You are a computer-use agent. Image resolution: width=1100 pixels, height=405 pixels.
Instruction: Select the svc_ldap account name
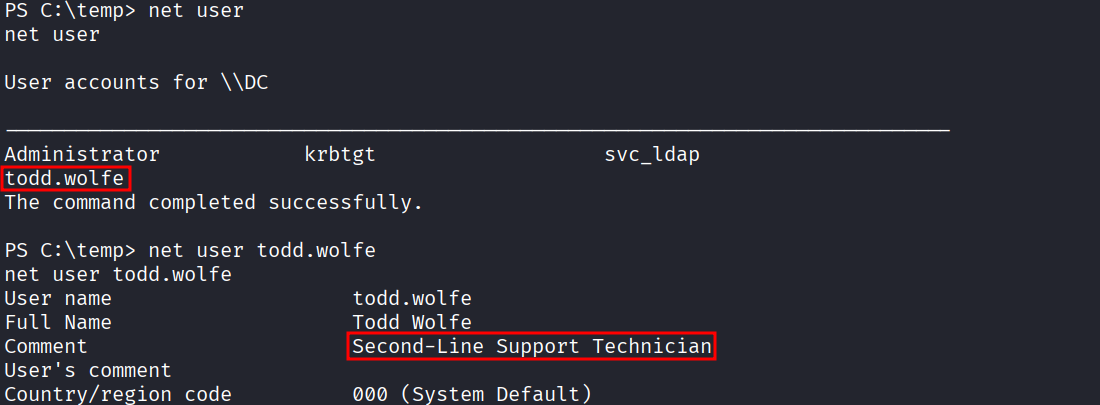pyautogui.click(x=652, y=154)
